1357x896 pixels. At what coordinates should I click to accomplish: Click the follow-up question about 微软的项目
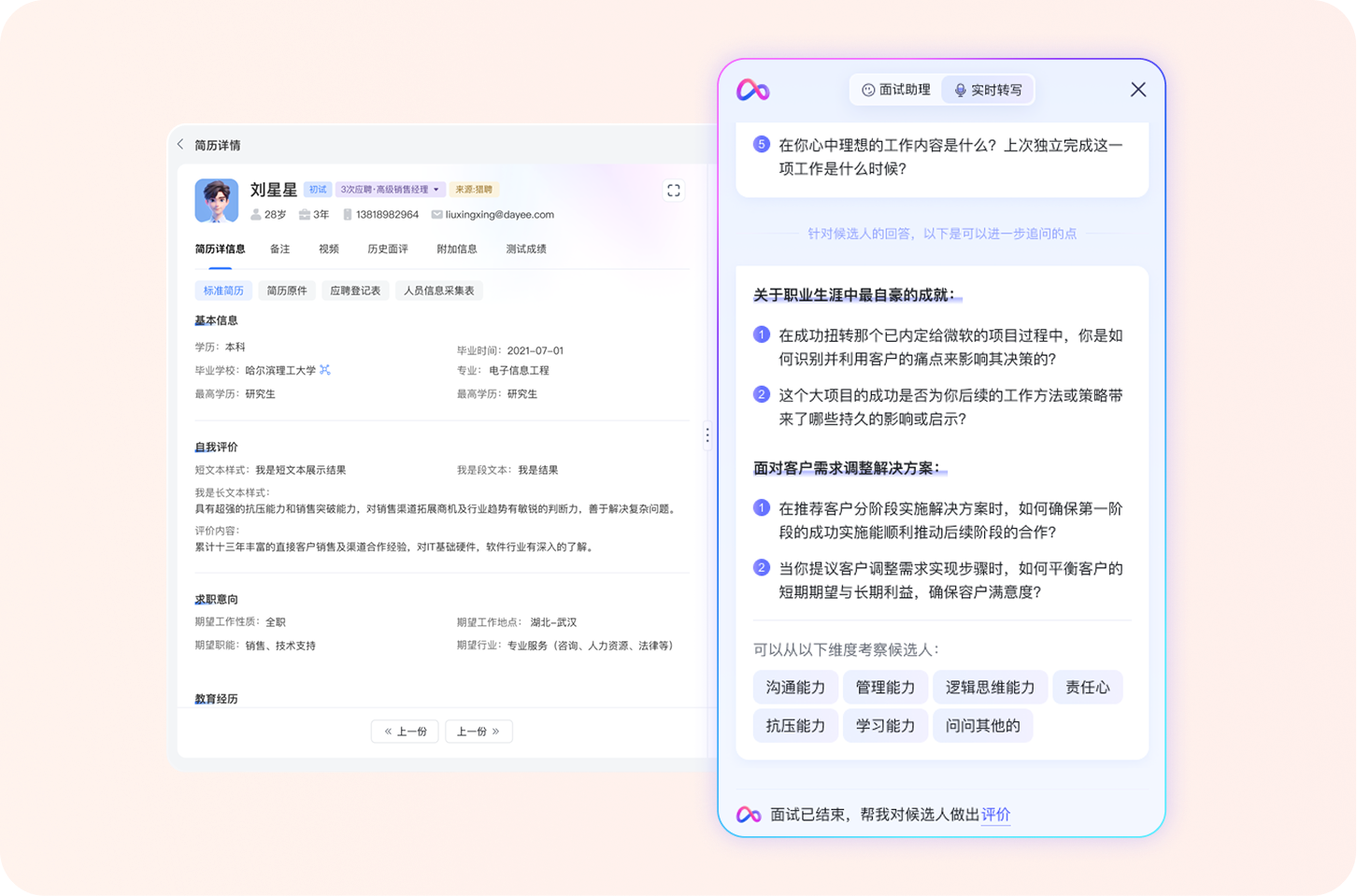click(x=950, y=348)
